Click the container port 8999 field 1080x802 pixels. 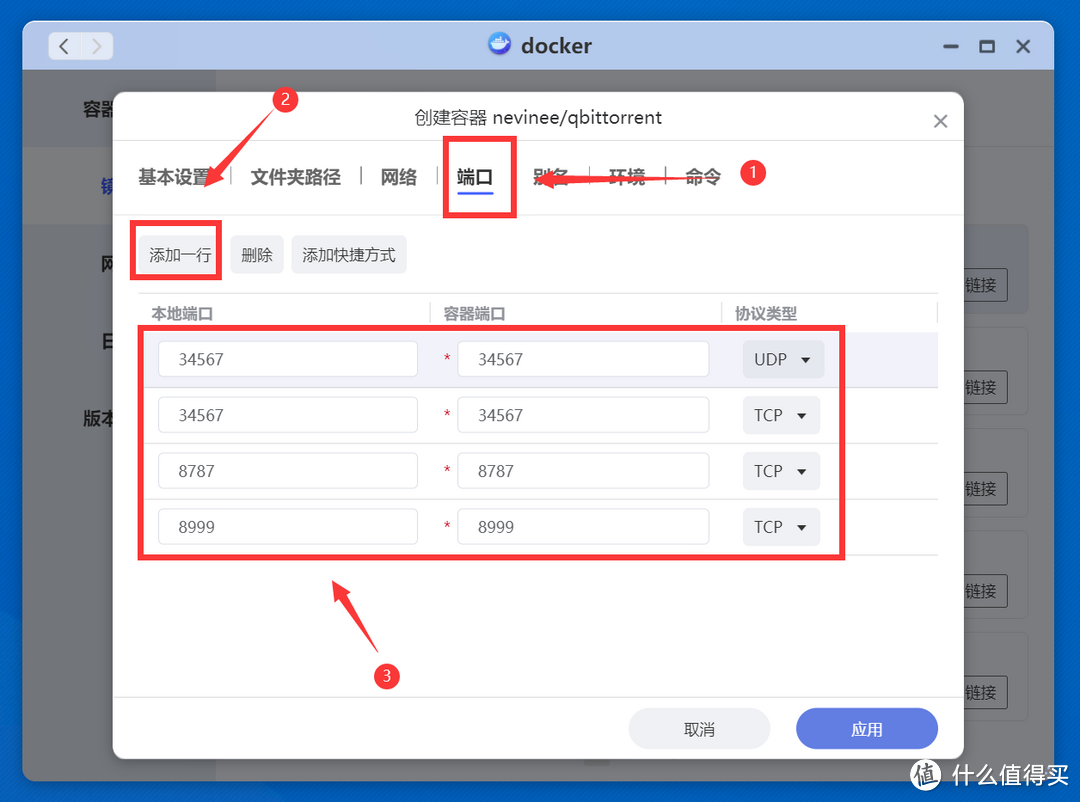pos(583,526)
